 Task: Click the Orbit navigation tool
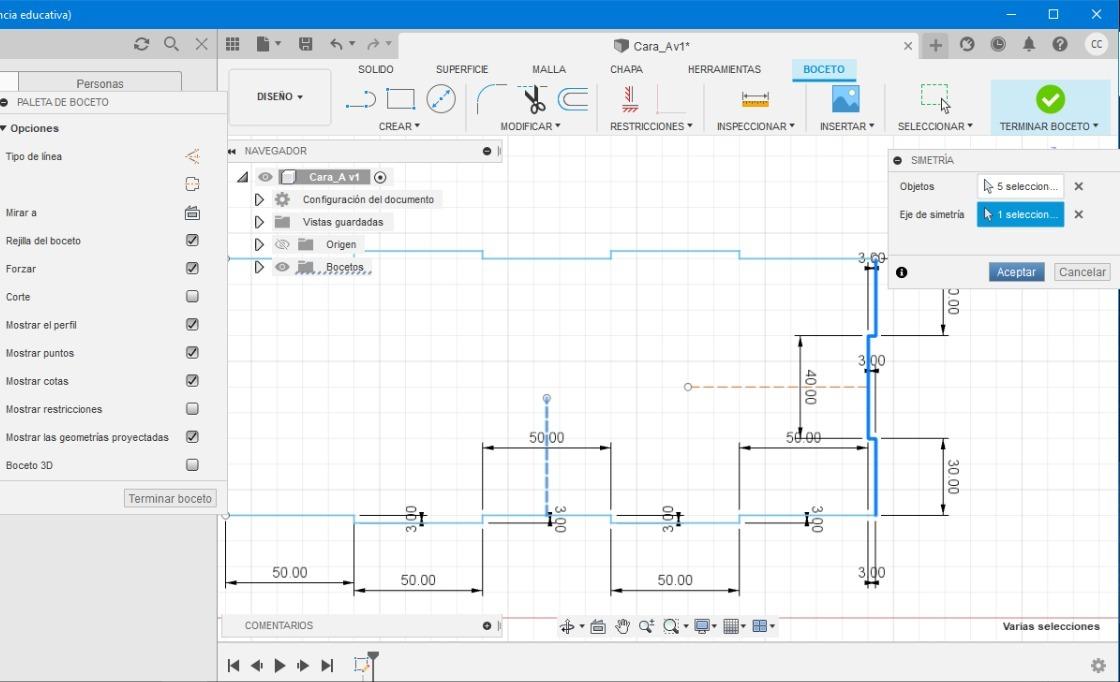tap(567, 626)
